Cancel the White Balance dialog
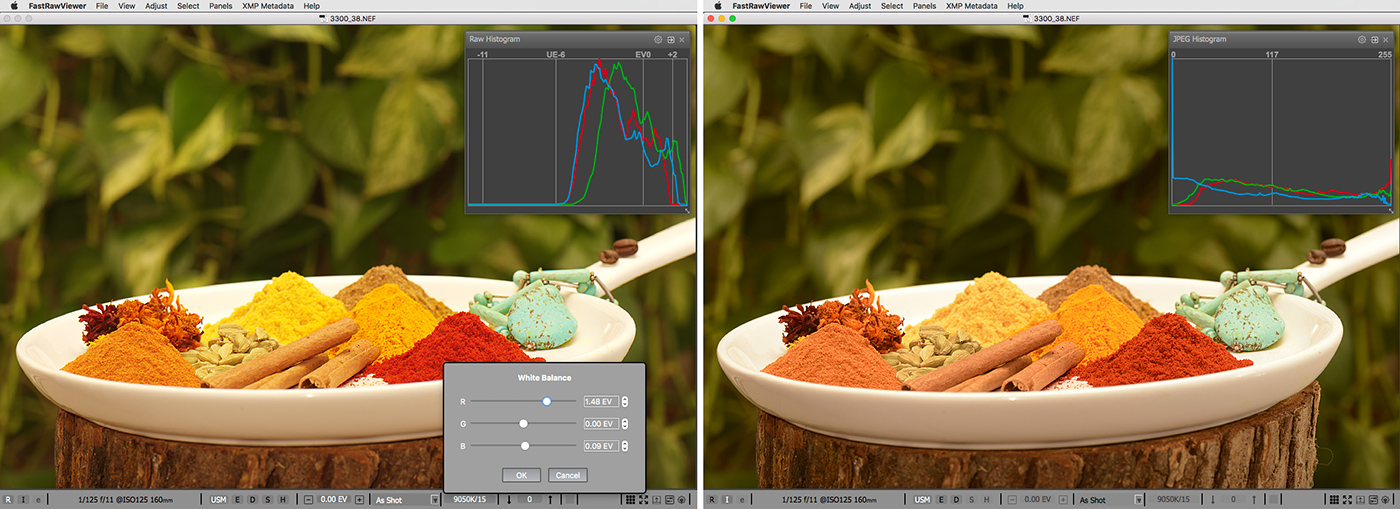This screenshot has height=509, width=1400. pyautogui.click(x=567, y=475)
